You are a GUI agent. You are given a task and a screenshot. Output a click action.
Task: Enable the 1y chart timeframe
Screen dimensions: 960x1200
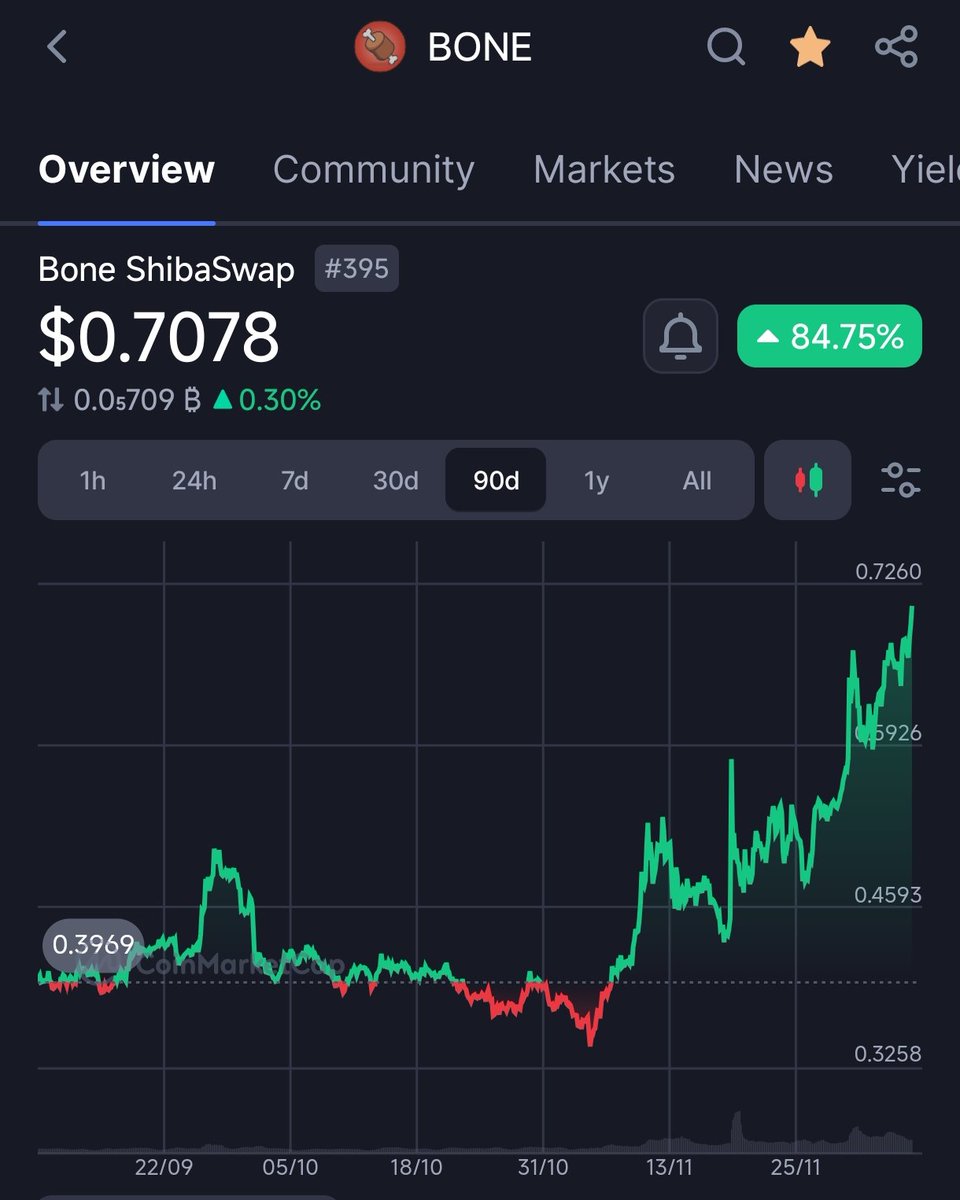pos(596,481)
